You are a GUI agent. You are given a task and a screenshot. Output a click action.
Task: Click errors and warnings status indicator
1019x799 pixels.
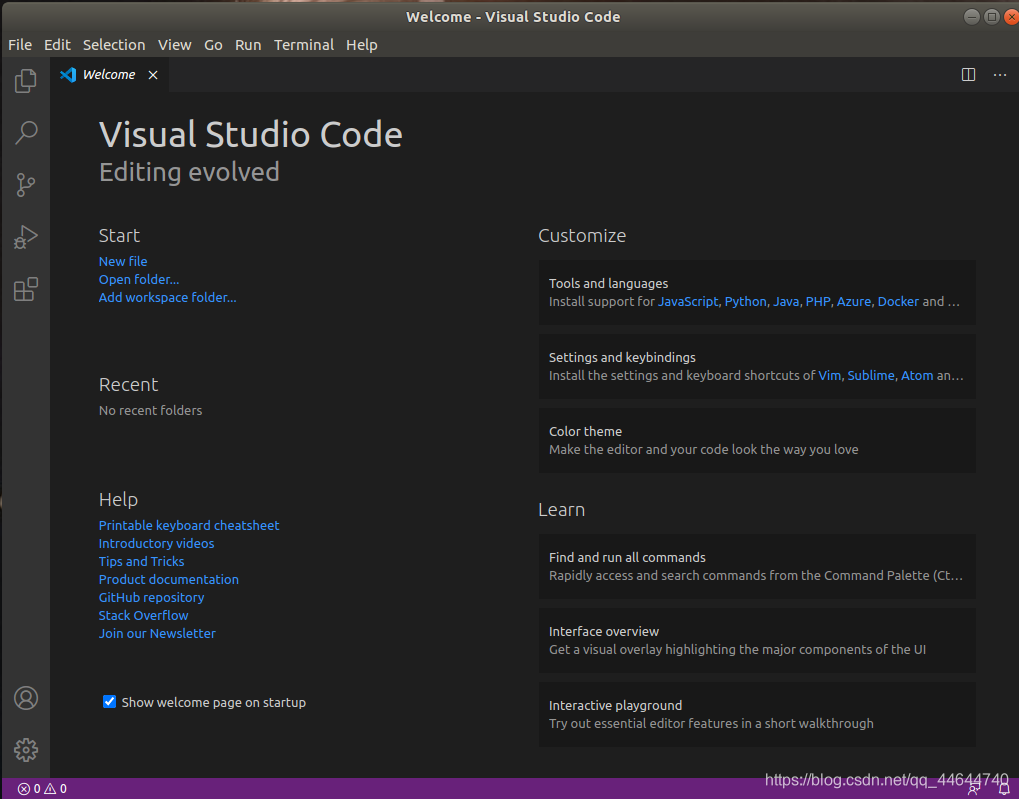point(42,789)
